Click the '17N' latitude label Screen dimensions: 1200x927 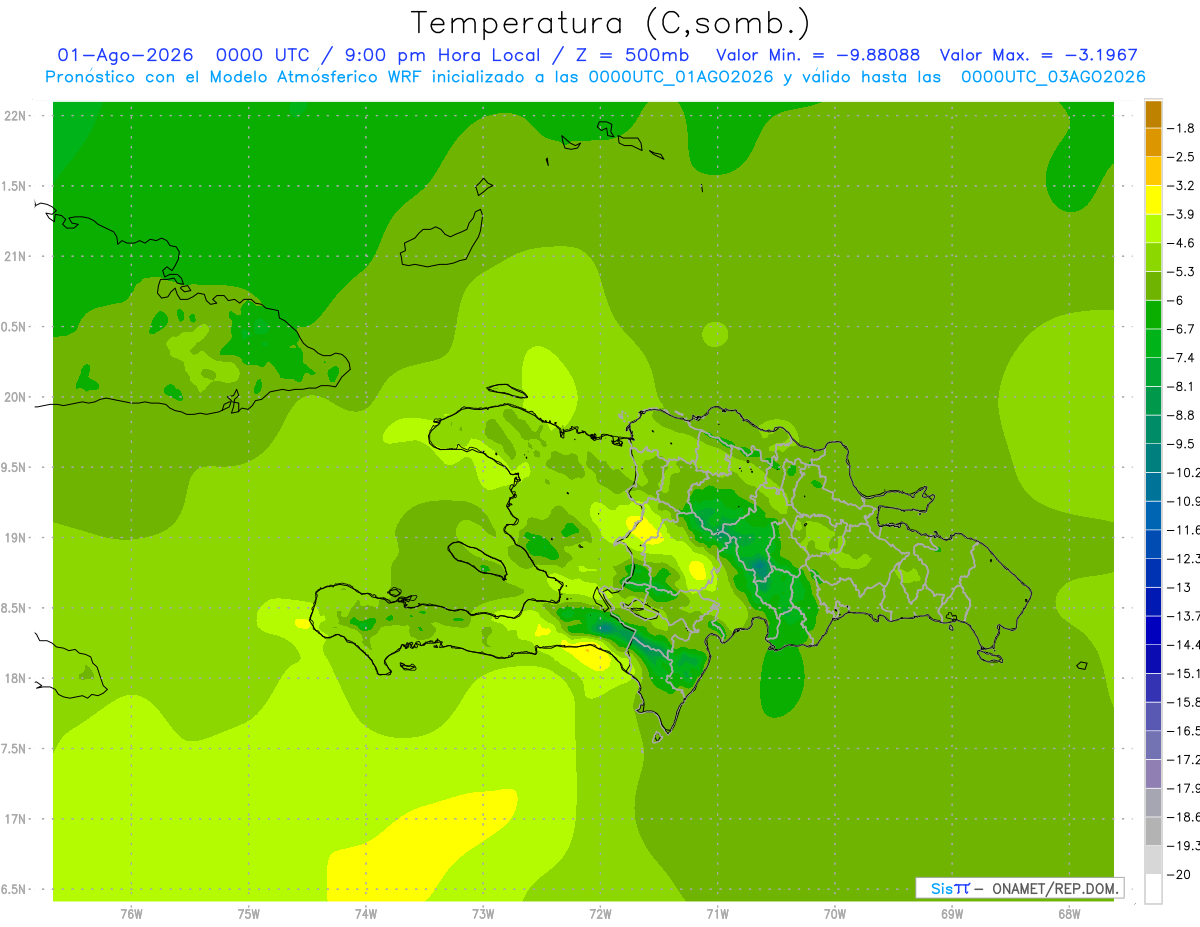[15, 819]
